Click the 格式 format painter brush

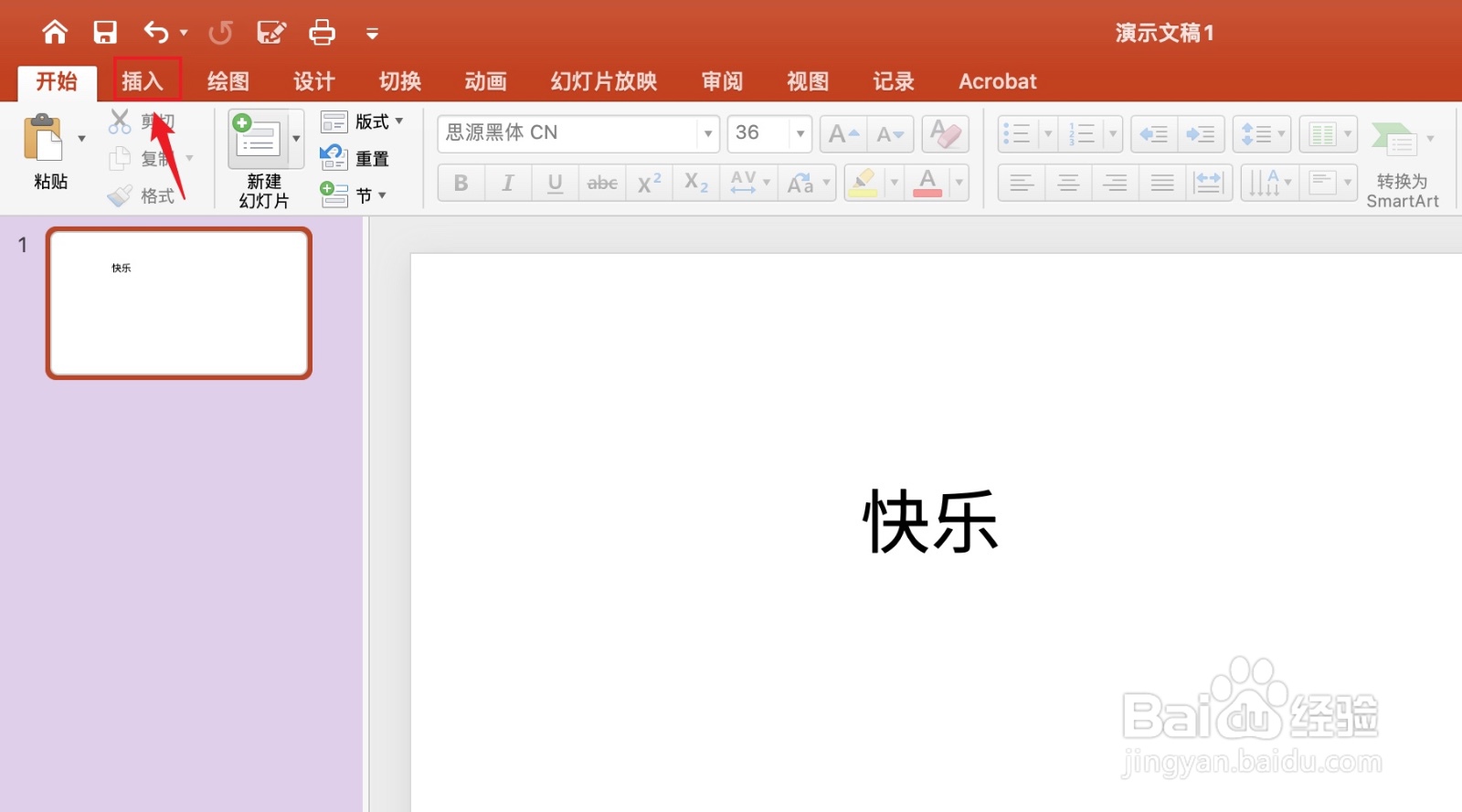tap(142, 195)
